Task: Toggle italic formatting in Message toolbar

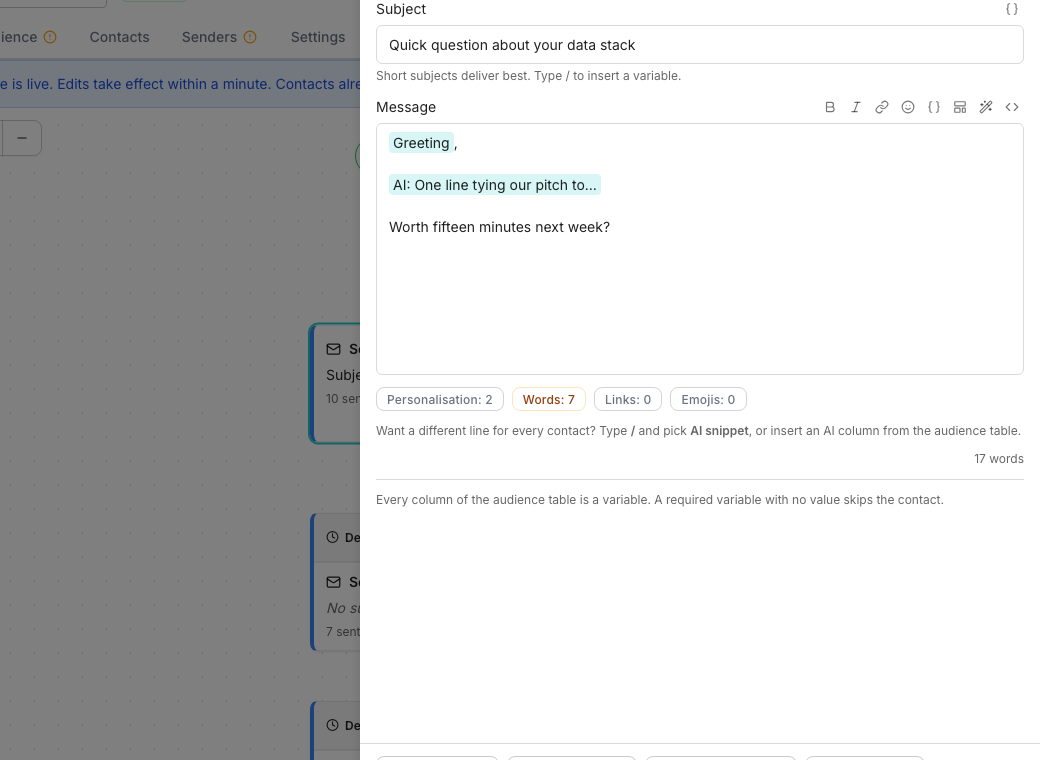Action: pyautogui.click(x=856, y=107)
